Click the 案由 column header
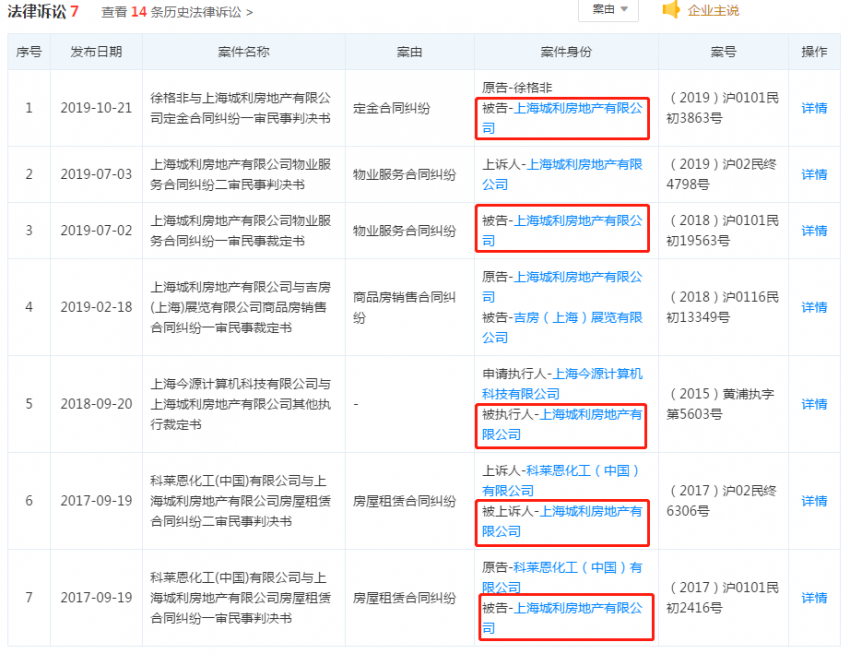This screenshot has height=654, width=850. (409, 52)
